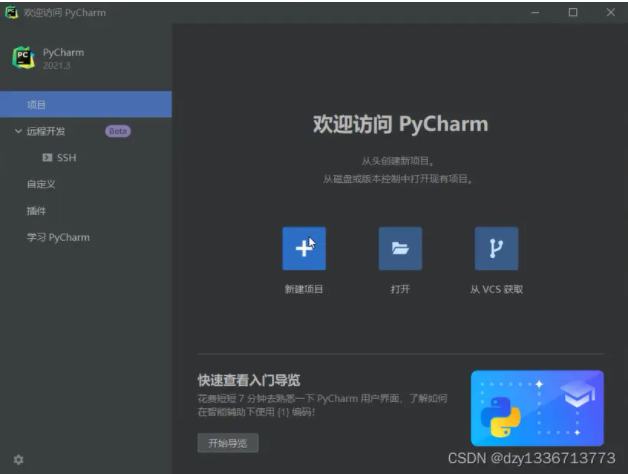This screenshot has width=628, height=474.
Task: Minimize the PyCharm welcome window
Action: 535,12
